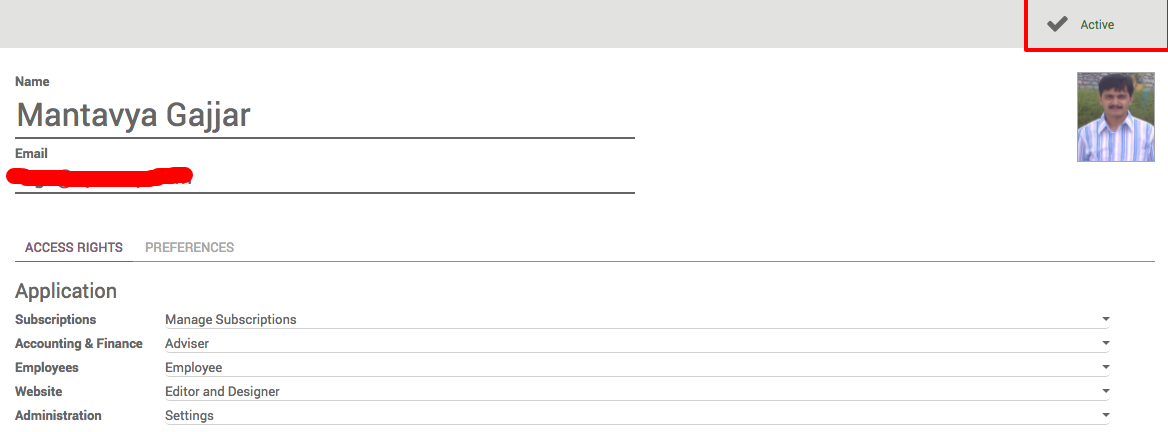This screenshot has width=1168, height=432.
Task: Click the Employee selection box
Action: tap(637, 367)
